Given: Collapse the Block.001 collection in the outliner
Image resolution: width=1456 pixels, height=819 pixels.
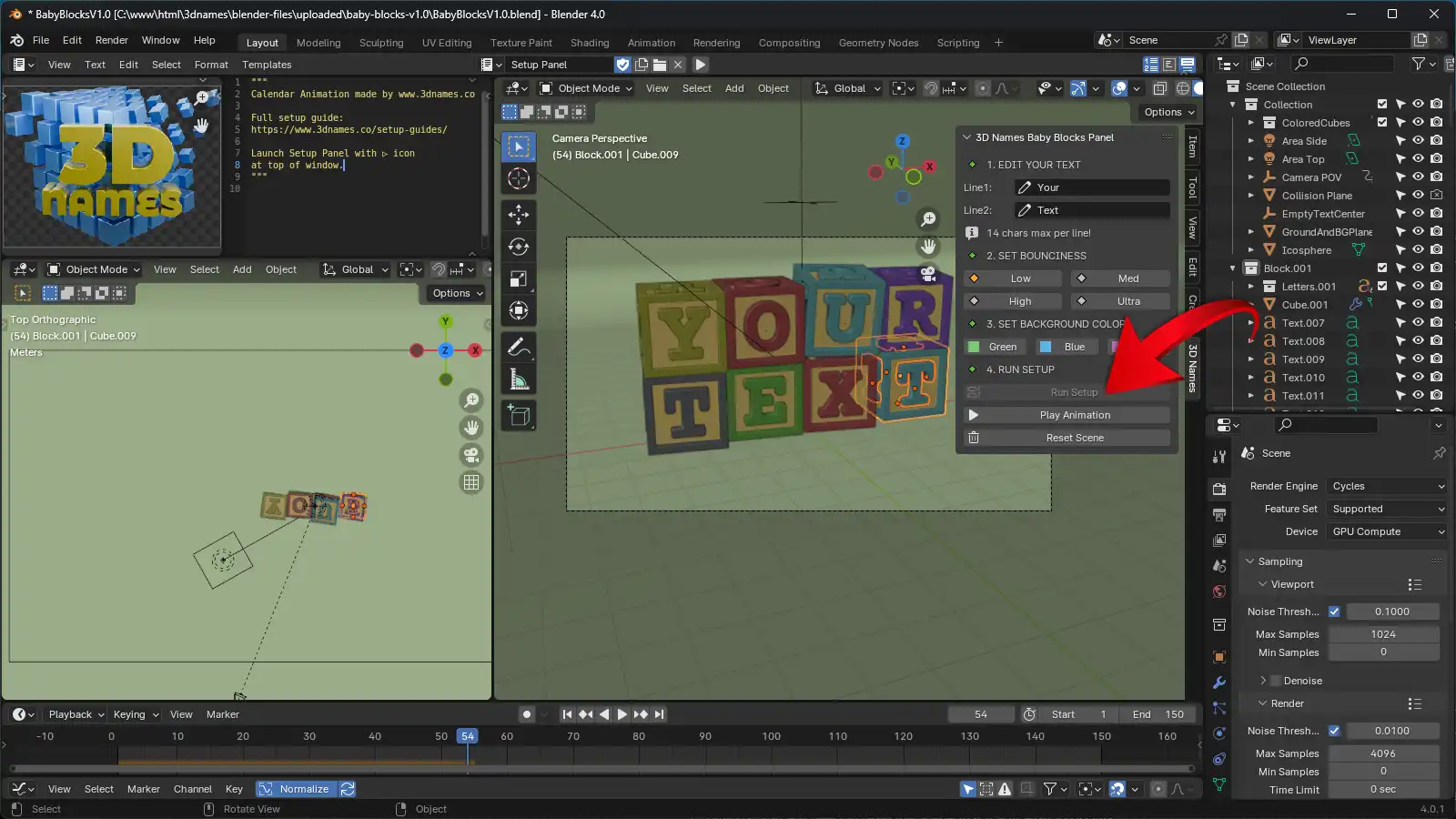Looking at the screenshot, I should (x=1233, y=268).
